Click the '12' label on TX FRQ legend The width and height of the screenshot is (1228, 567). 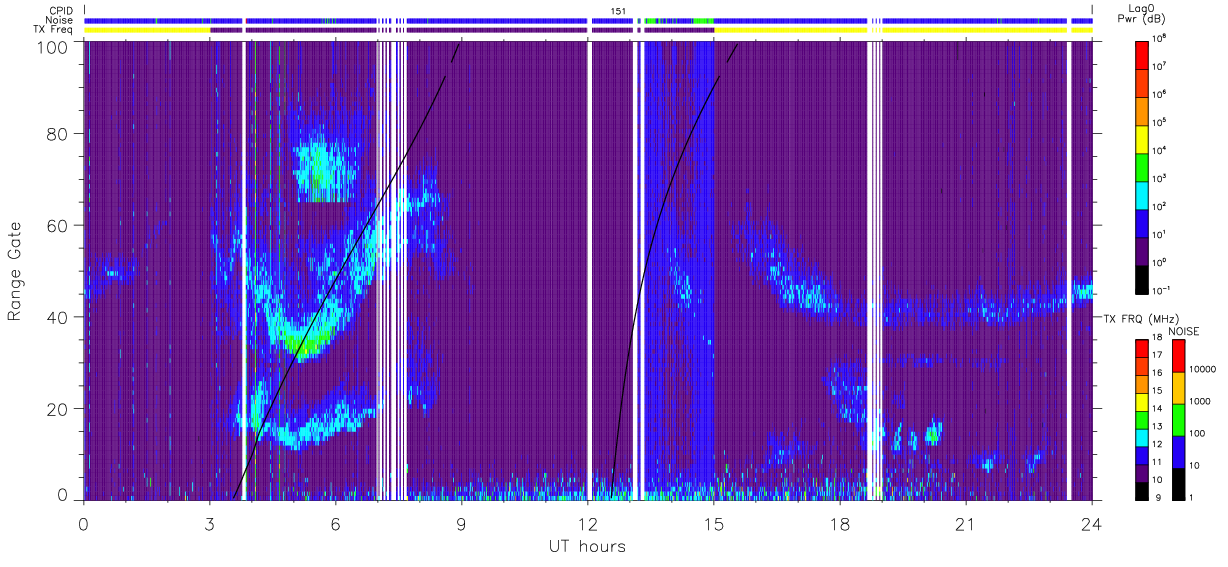pos(1158,444)
